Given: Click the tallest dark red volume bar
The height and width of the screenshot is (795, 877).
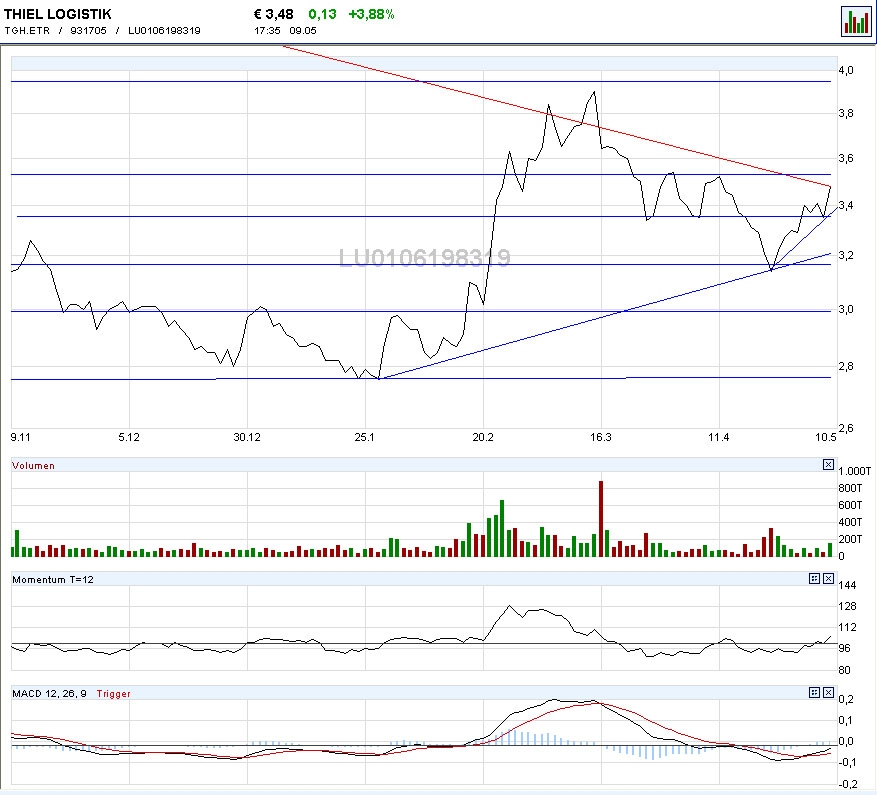Looking at the screenshot, I should [x=601, y=519].
